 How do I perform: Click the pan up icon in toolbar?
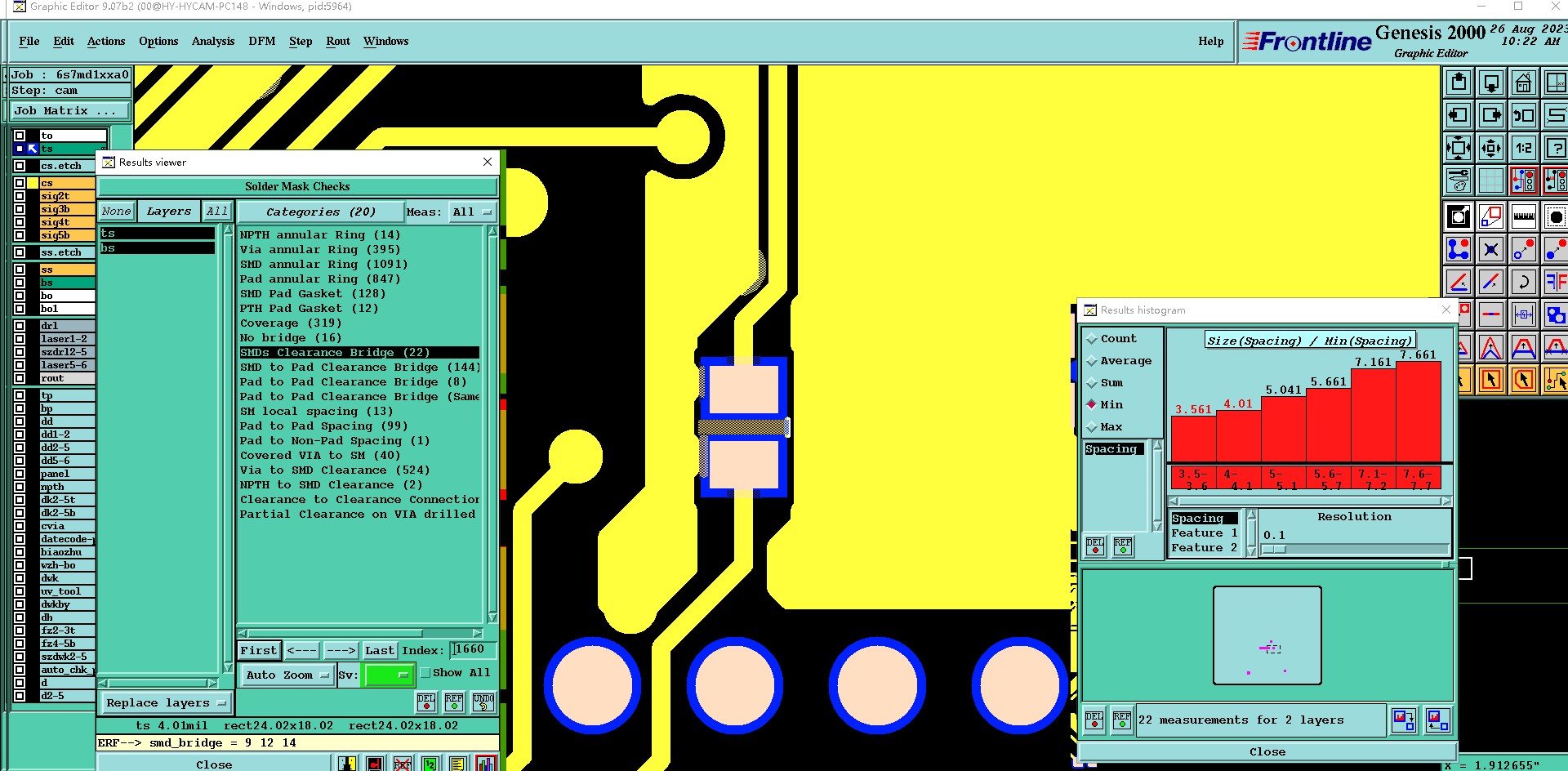[1459, 82]
